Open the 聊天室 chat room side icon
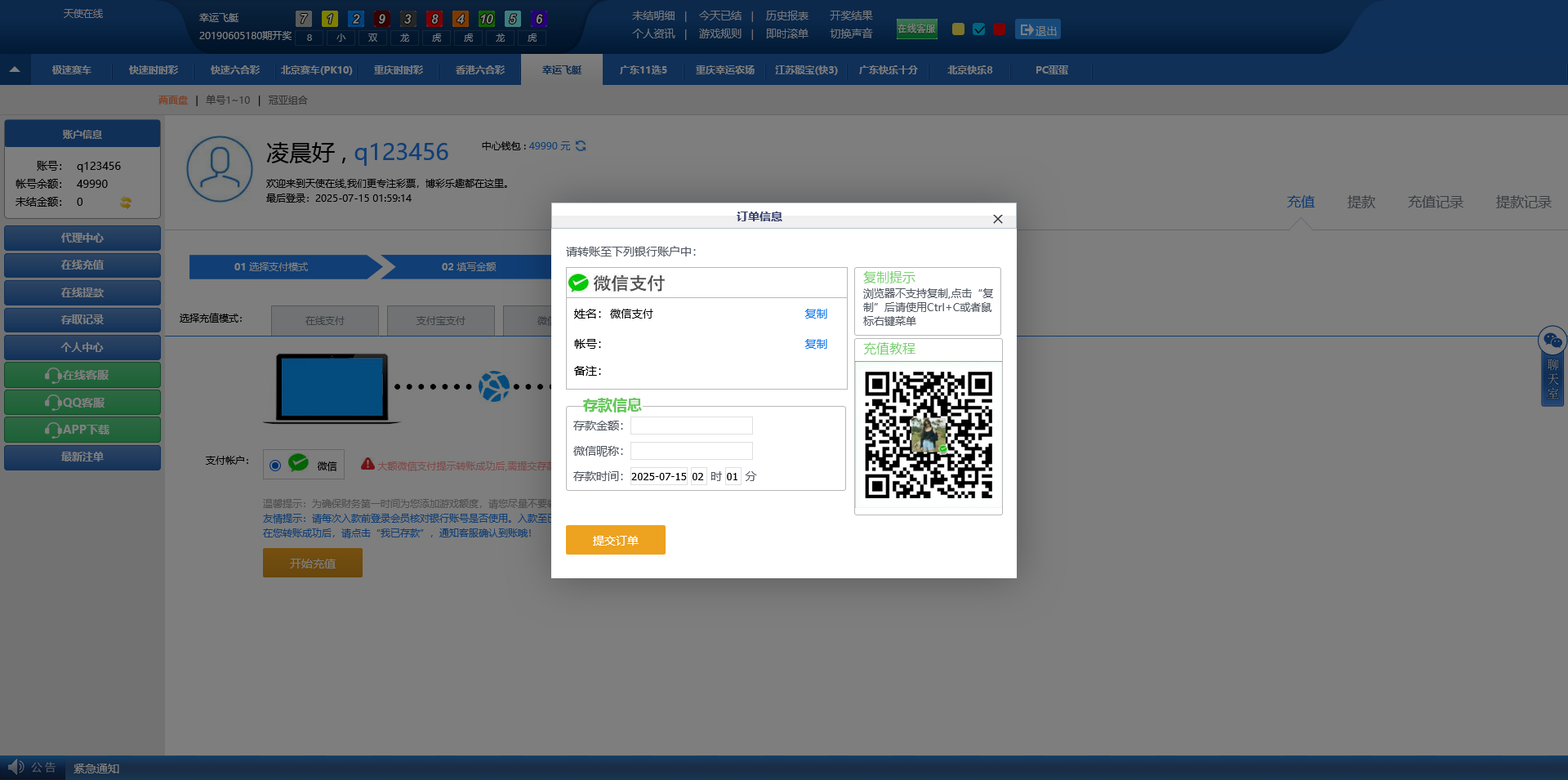Viewport: 1568px width, 780px height. (x=1552, y=366)
